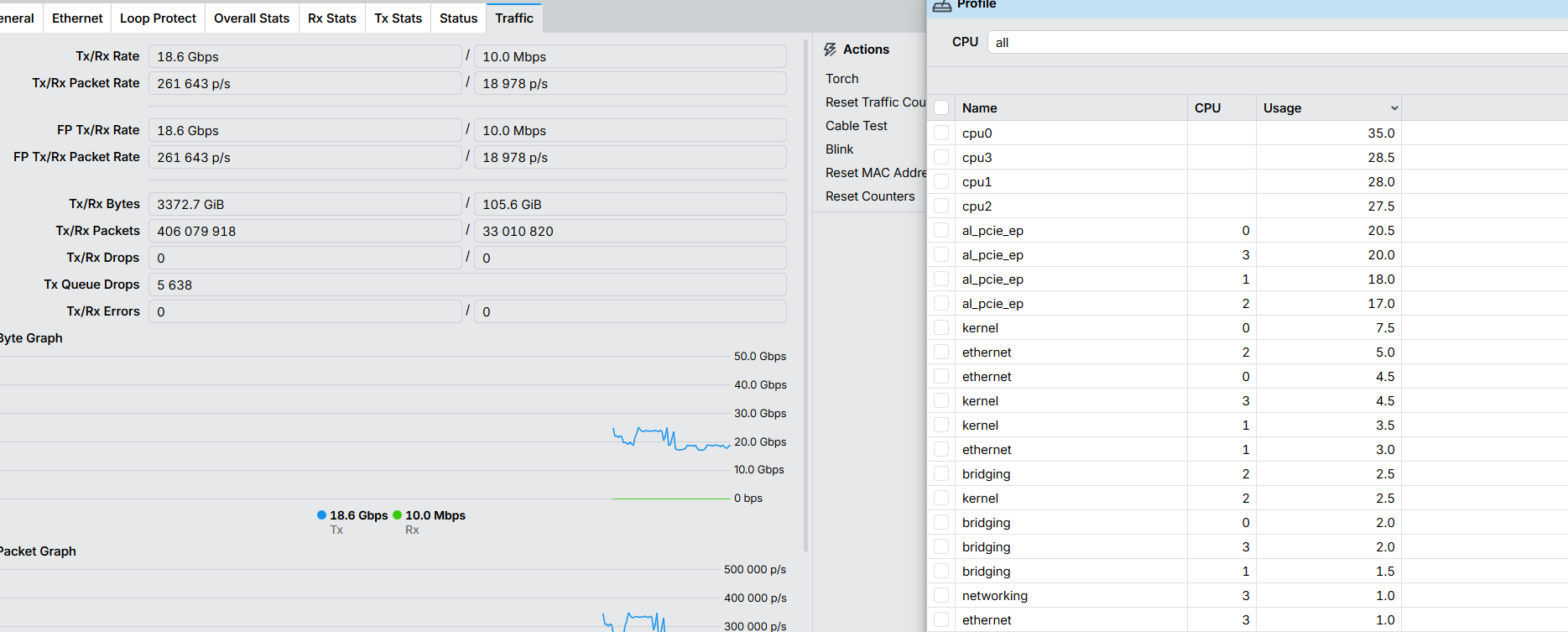Select the networking row checkbox

[x=941, y=596]
